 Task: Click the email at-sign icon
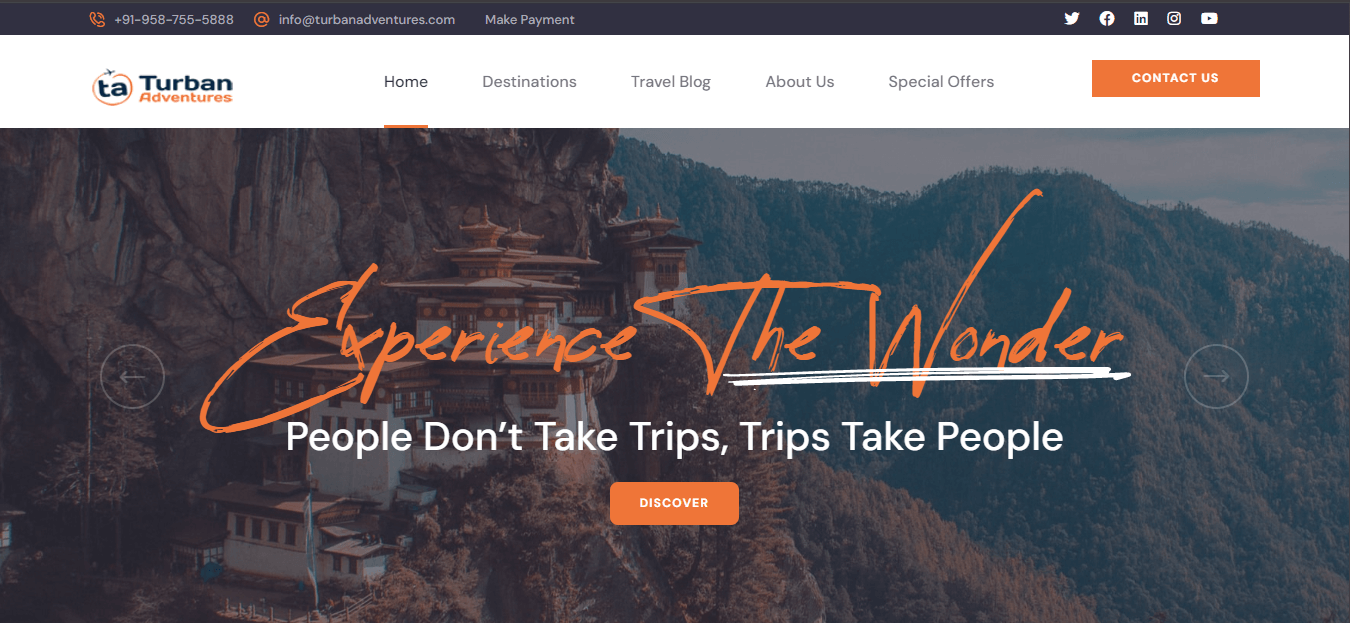point(262,19)
